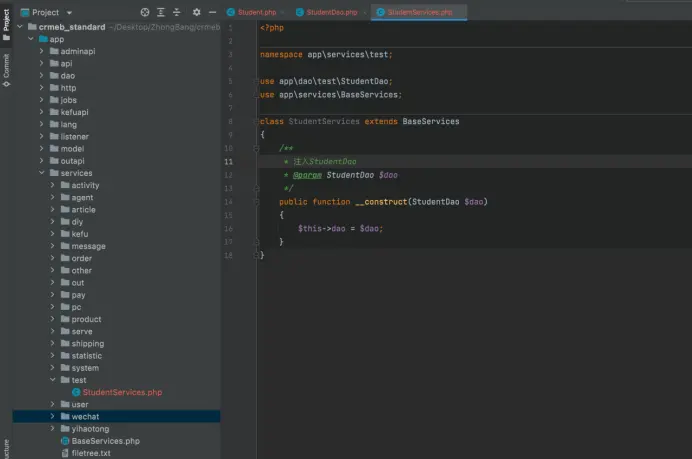Fold the __construct method at gutter
692x459 pixels.
click(256, 202)
